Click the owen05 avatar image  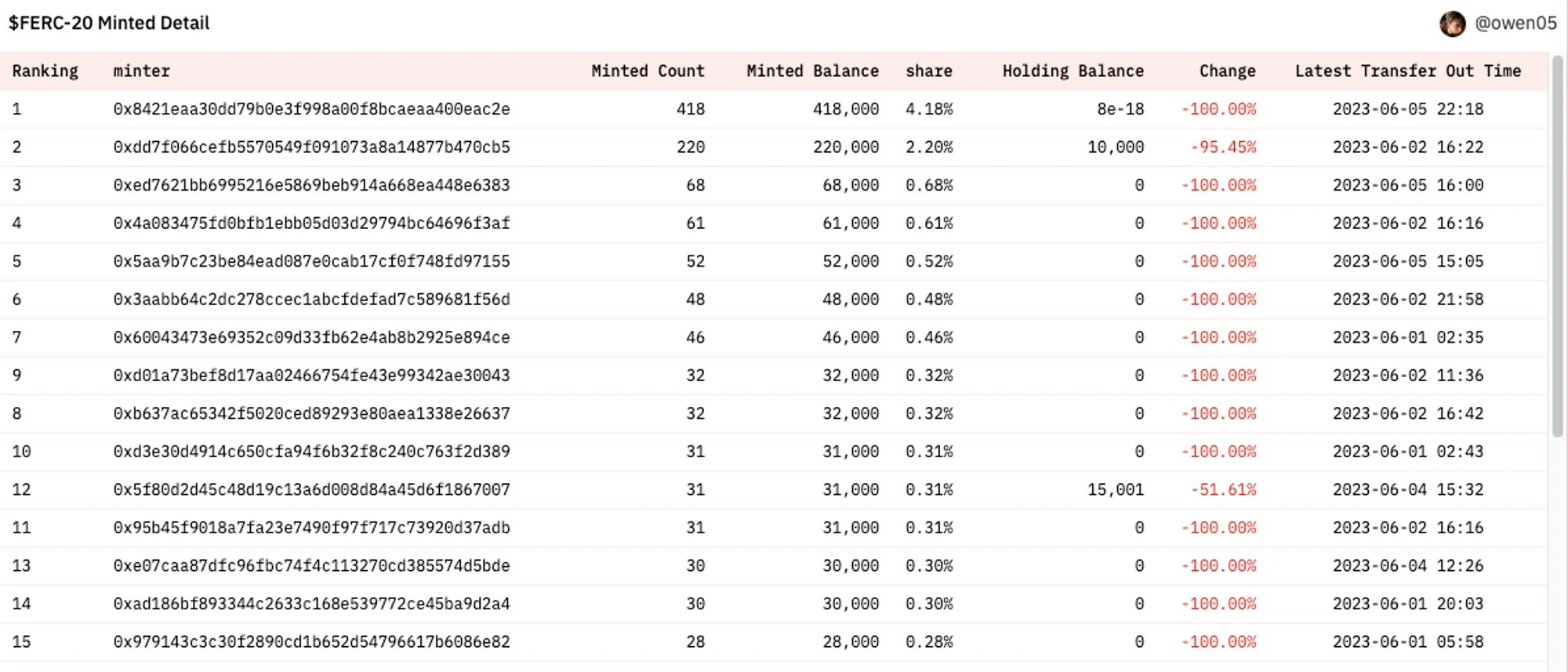pyautogui.click(x=1452, y=24)
